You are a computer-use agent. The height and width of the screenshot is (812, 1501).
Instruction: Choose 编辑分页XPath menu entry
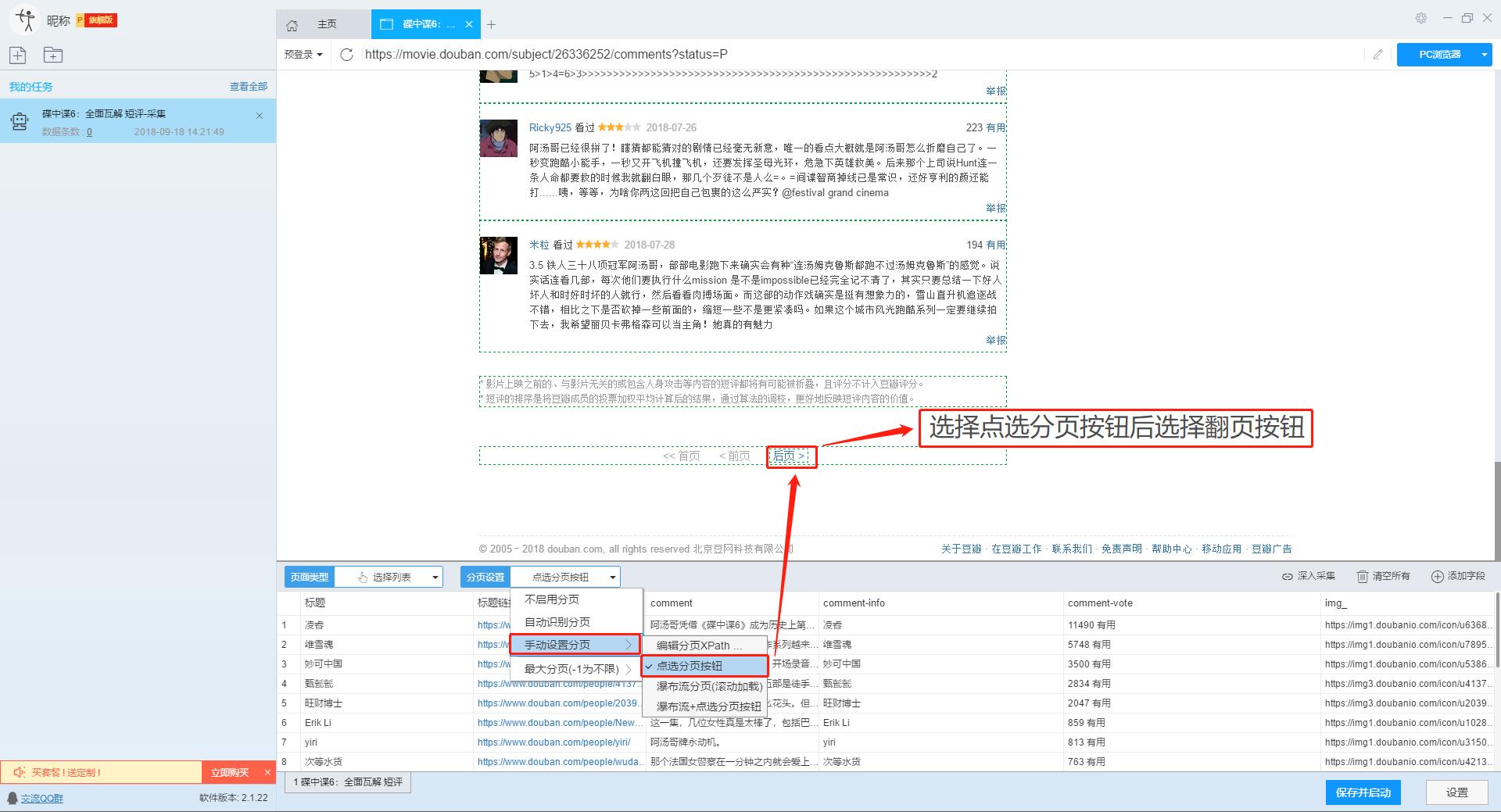coord(704,646)
